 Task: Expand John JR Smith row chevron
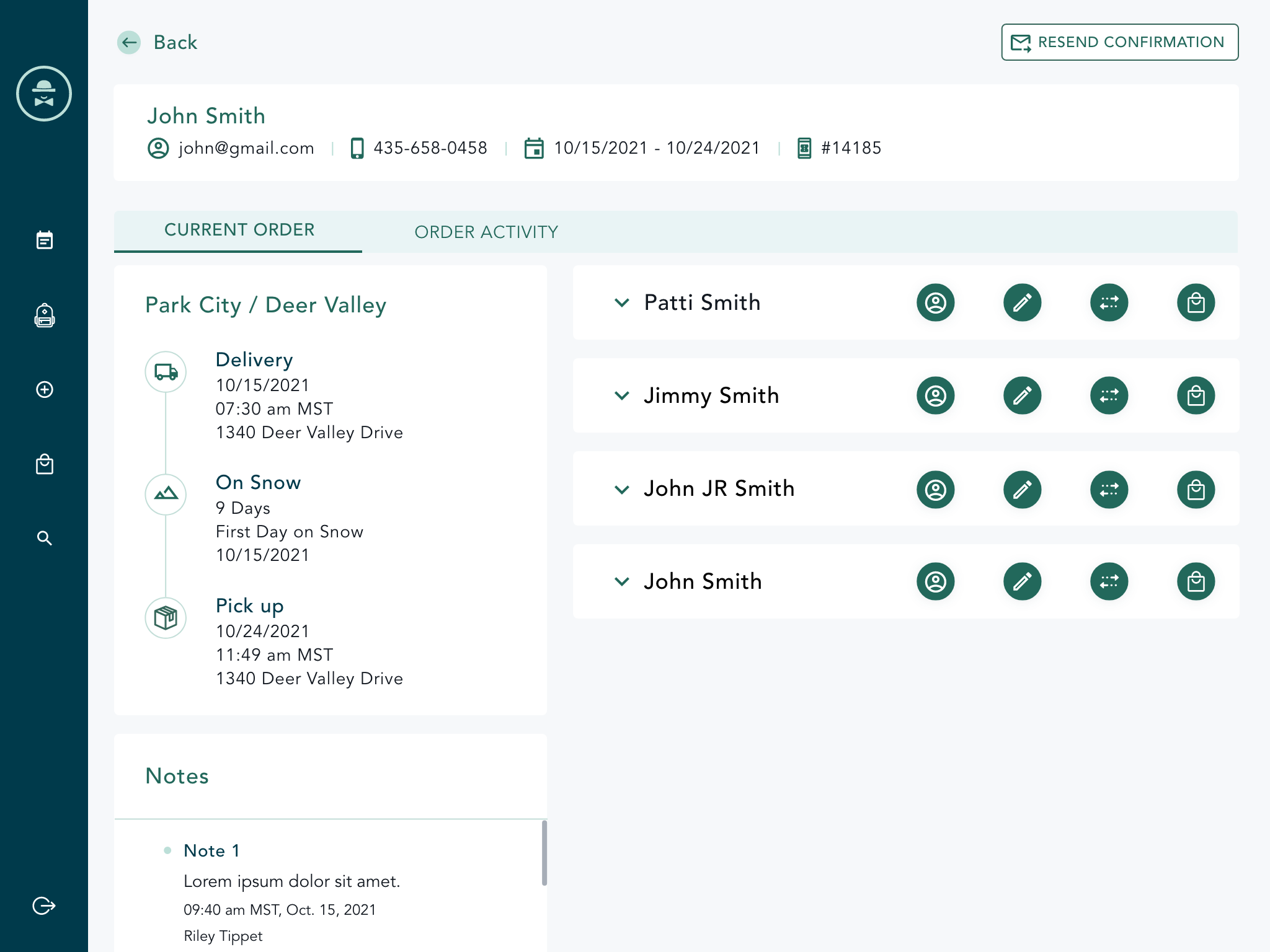pos(621,490)
